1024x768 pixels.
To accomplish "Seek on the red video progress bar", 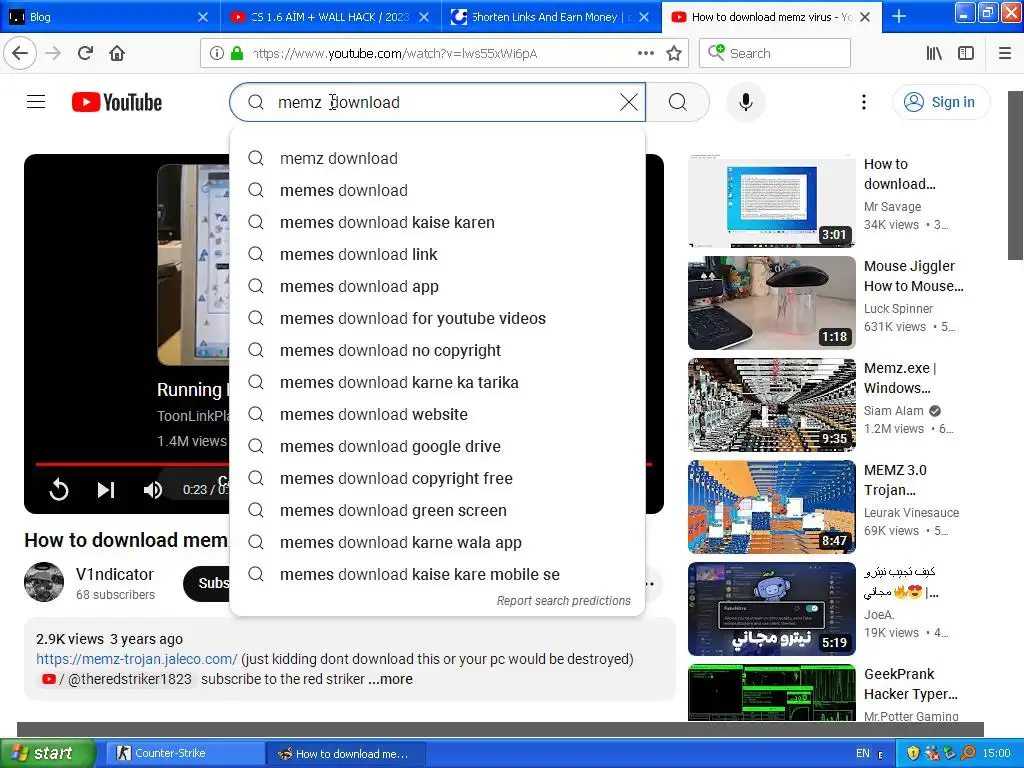I will (x=132, y=464).
